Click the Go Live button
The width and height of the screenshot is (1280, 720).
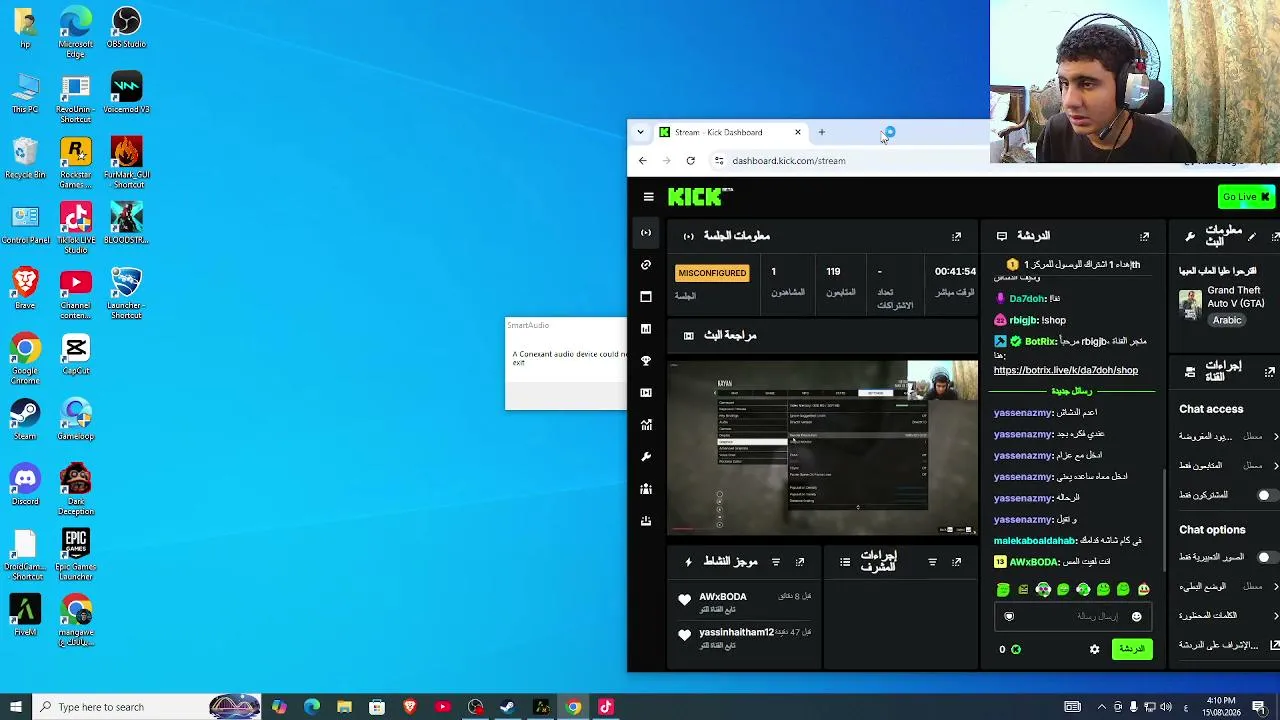pyautogui.click(x=1246, y=197)
